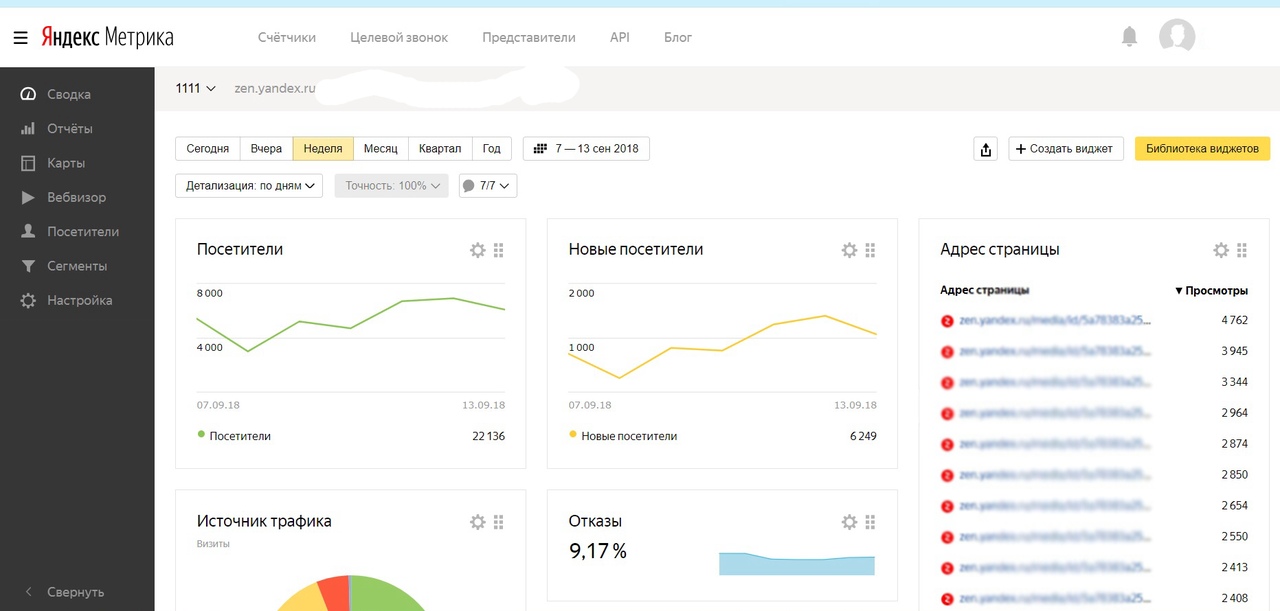The height and width of the screenshot is (611, 1280).
Task: Click drag handle icon on Адрес страницы widget
Action: [x=1242, y=250]
